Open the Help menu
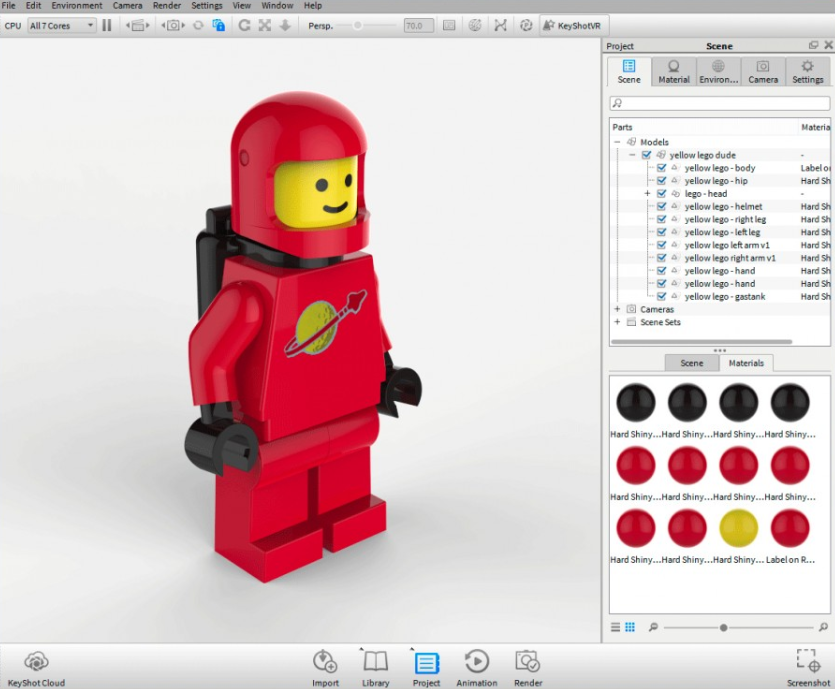 pyautogui.click(x=313, y=5)
